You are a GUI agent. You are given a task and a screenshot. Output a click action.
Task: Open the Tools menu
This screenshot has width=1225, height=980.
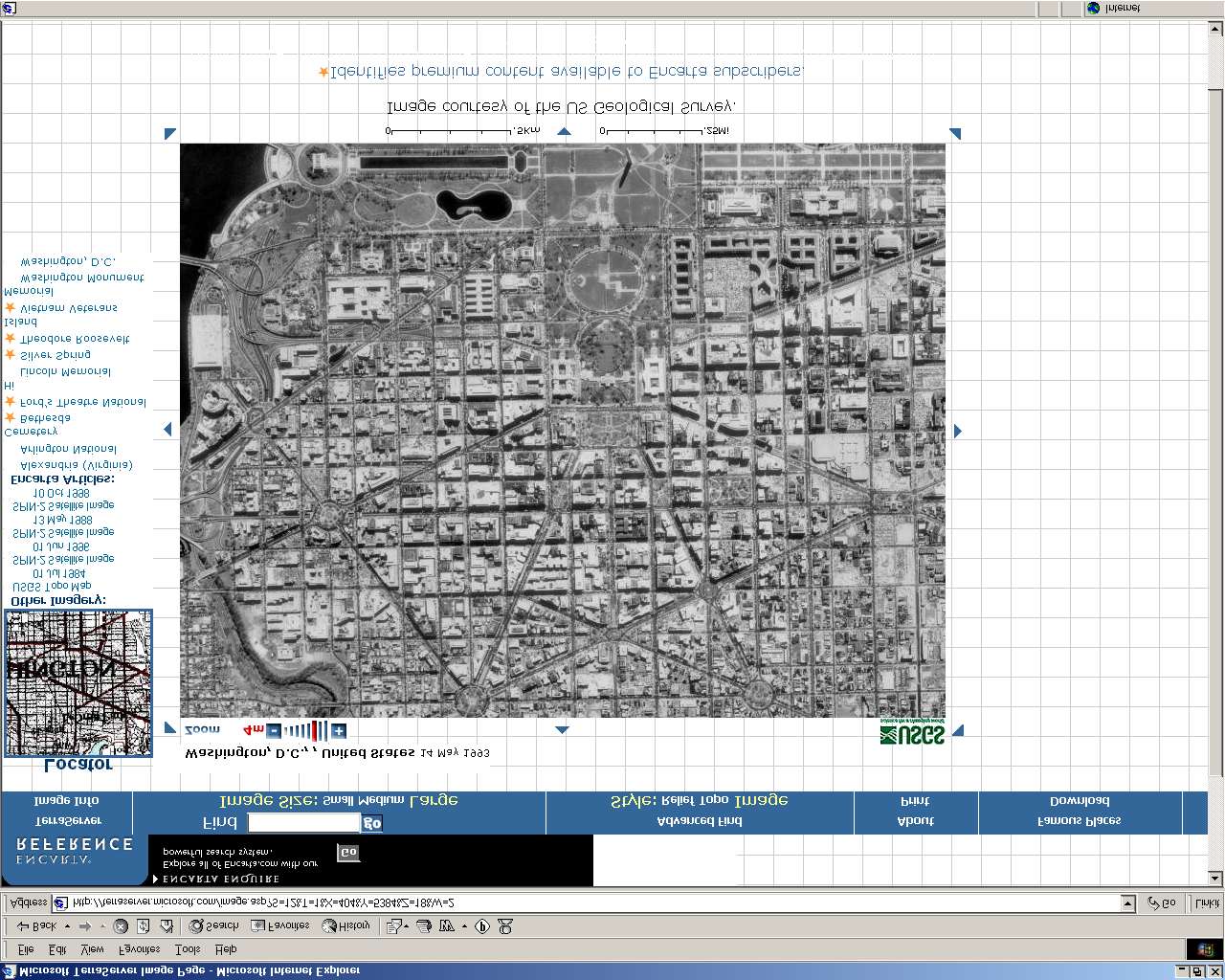[188, 949]
